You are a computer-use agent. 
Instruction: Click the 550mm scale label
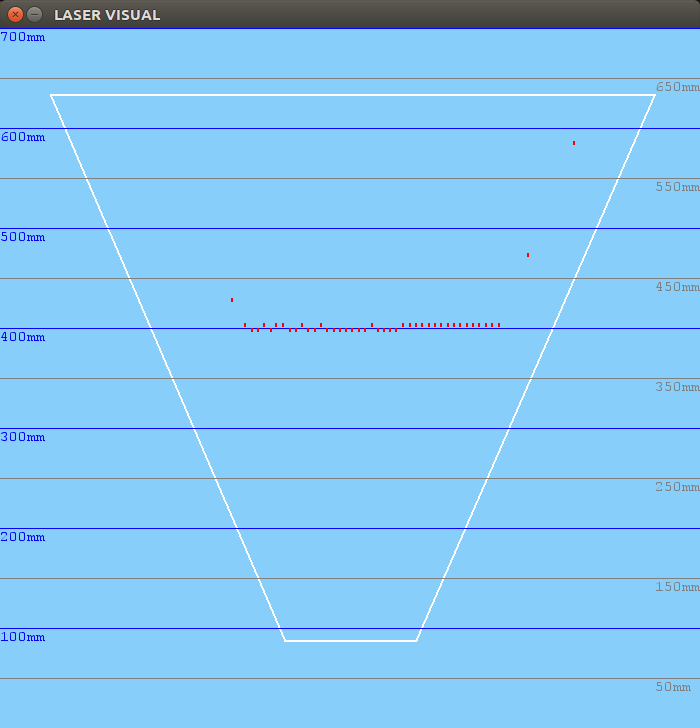click(677, 187)
